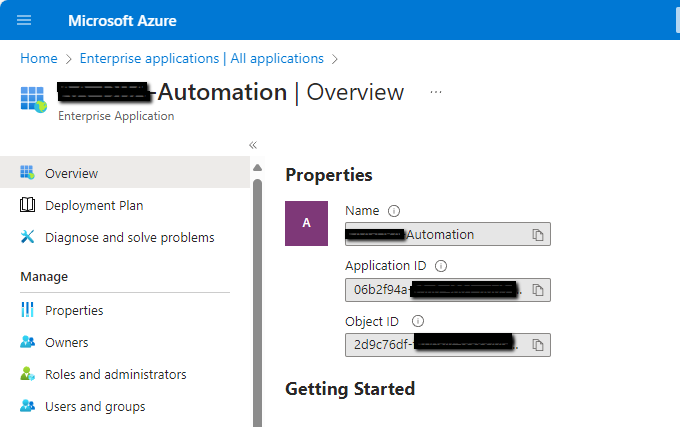
Task: Click the Enterprise Application subtitle
Action: (x=116, y=116)
